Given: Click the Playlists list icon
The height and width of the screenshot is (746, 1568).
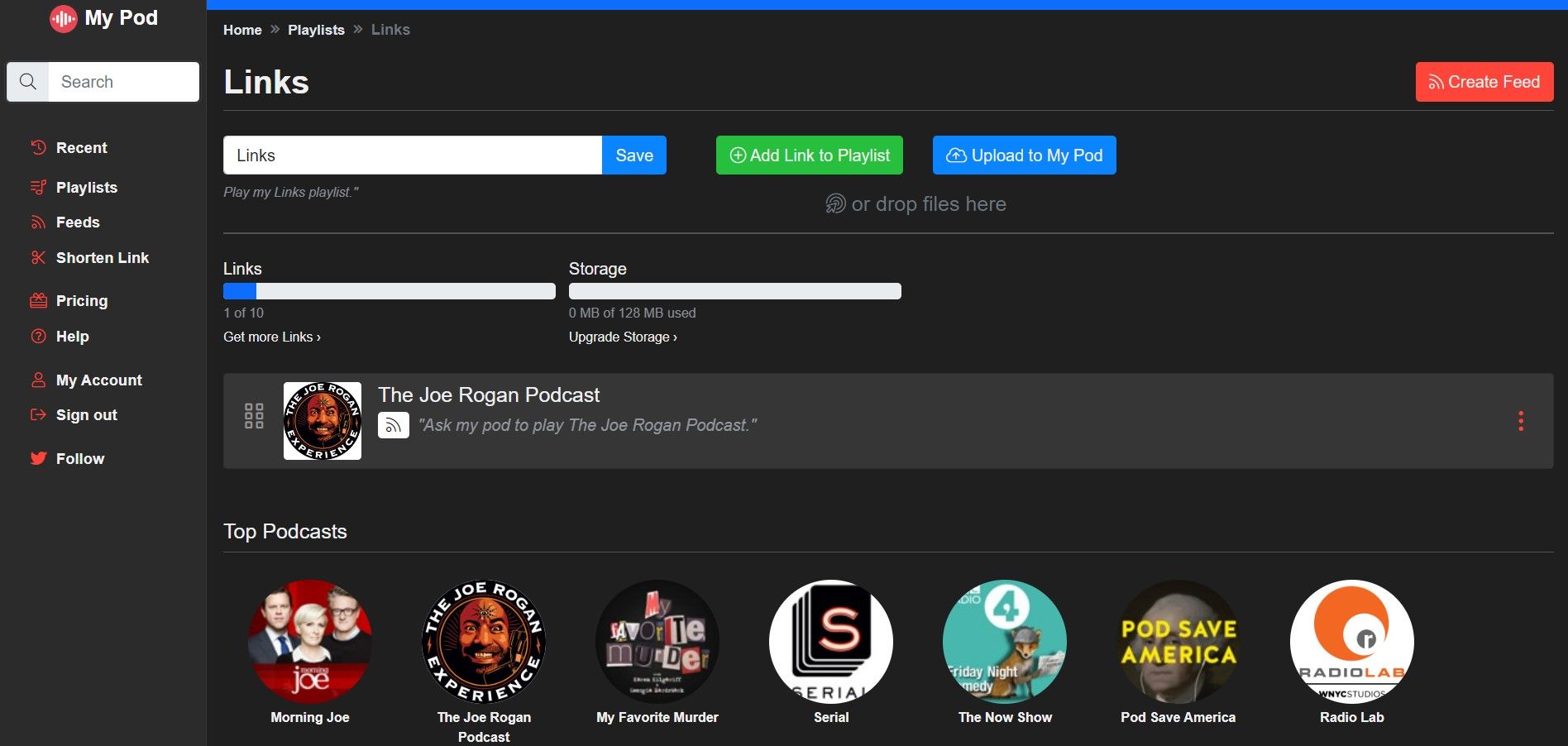Looking at the screenshot, I should tap(38, 188).
